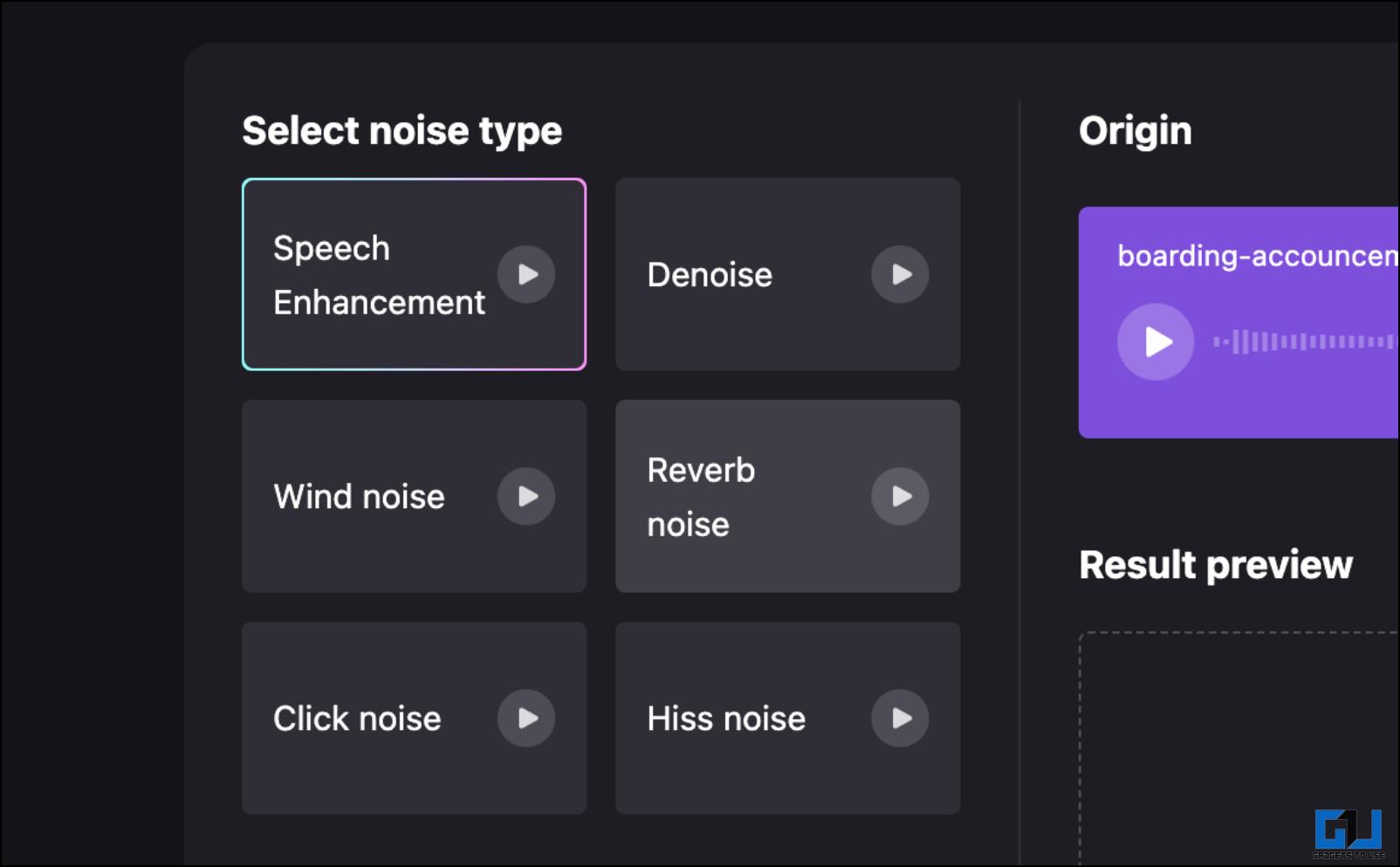Select the Denoise option card

click(787, 274)
